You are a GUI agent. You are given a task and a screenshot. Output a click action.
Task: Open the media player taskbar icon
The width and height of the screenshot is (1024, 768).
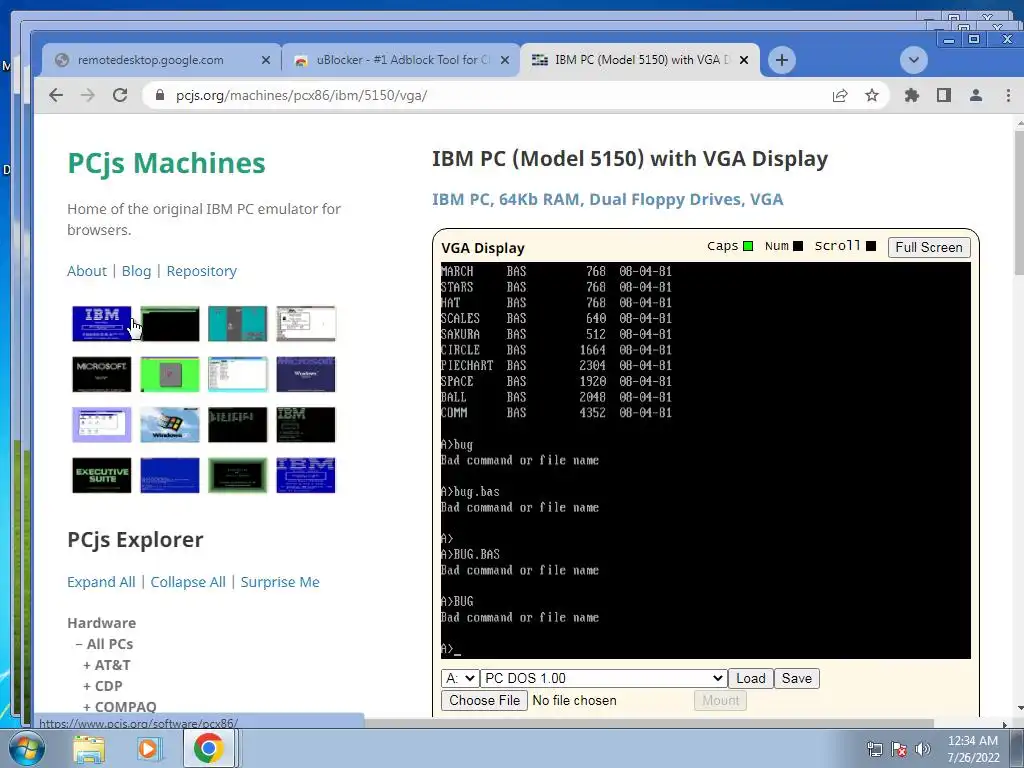148,749
